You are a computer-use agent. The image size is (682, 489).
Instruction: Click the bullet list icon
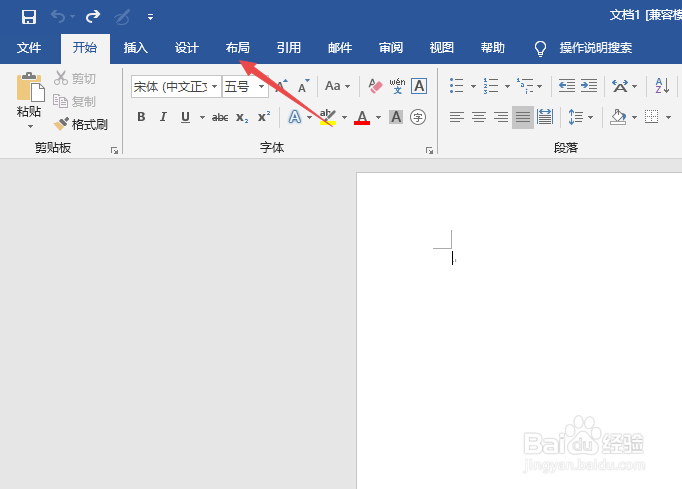pos(457,86)
